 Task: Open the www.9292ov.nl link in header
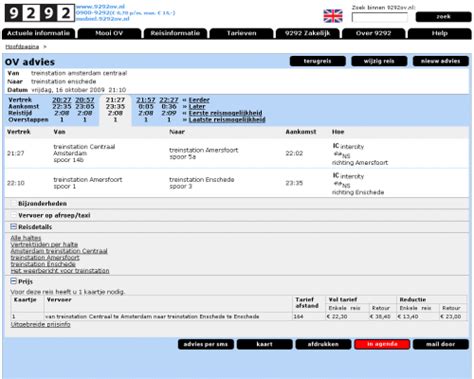click(x=100, y=7)
